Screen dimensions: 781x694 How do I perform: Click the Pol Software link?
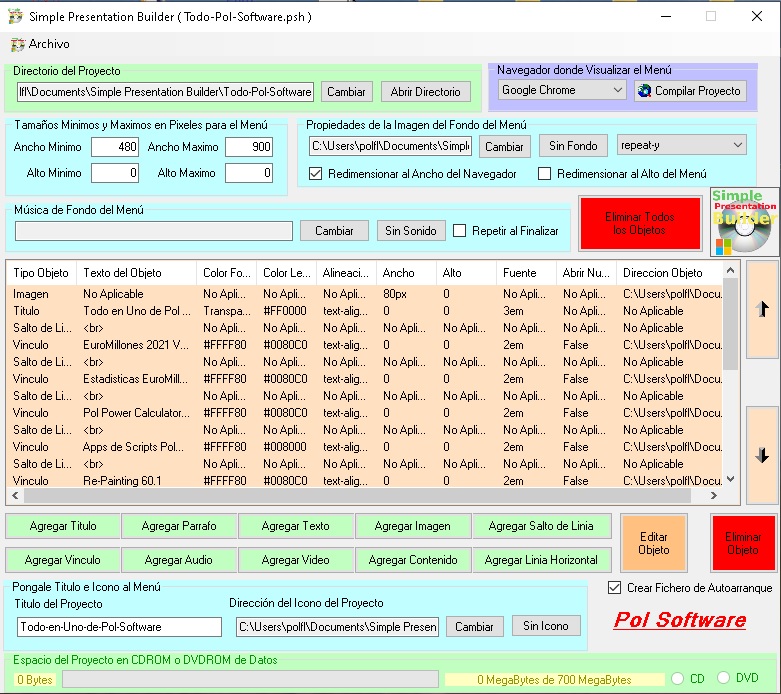(x=679, y=620)
